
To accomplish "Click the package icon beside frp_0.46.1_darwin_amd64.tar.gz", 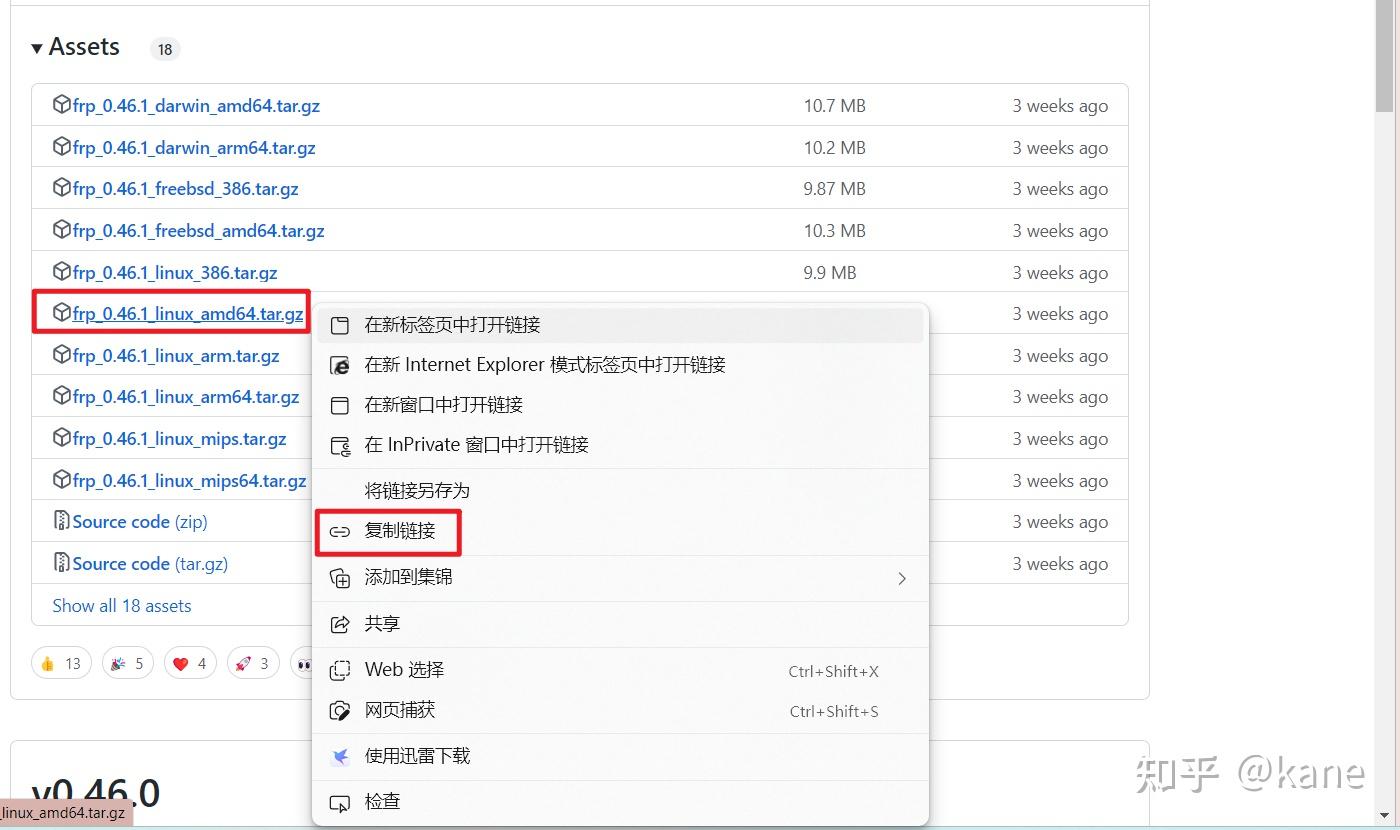I will [x=60, y=104].
